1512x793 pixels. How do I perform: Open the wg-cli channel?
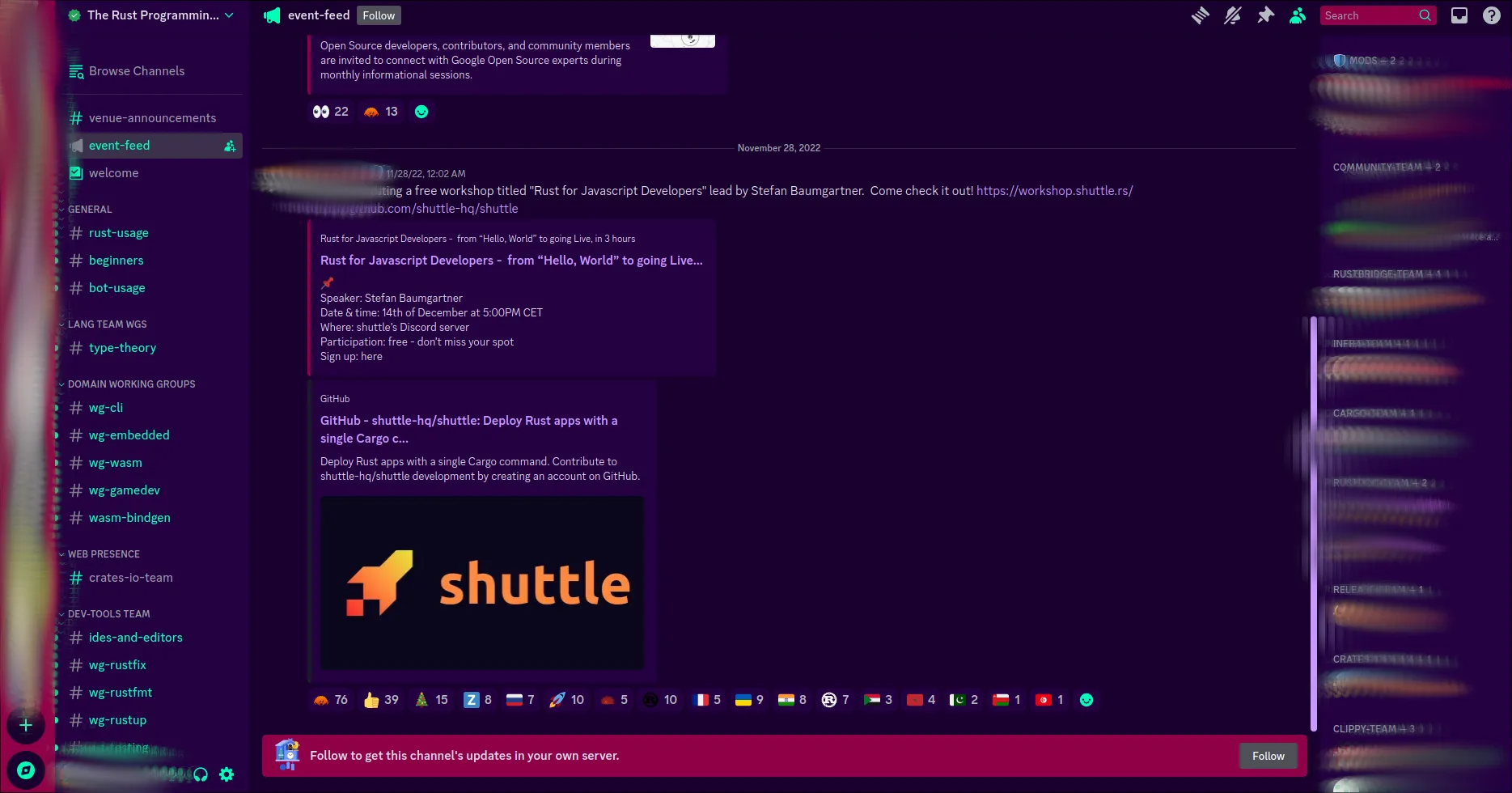coord(152,408)
